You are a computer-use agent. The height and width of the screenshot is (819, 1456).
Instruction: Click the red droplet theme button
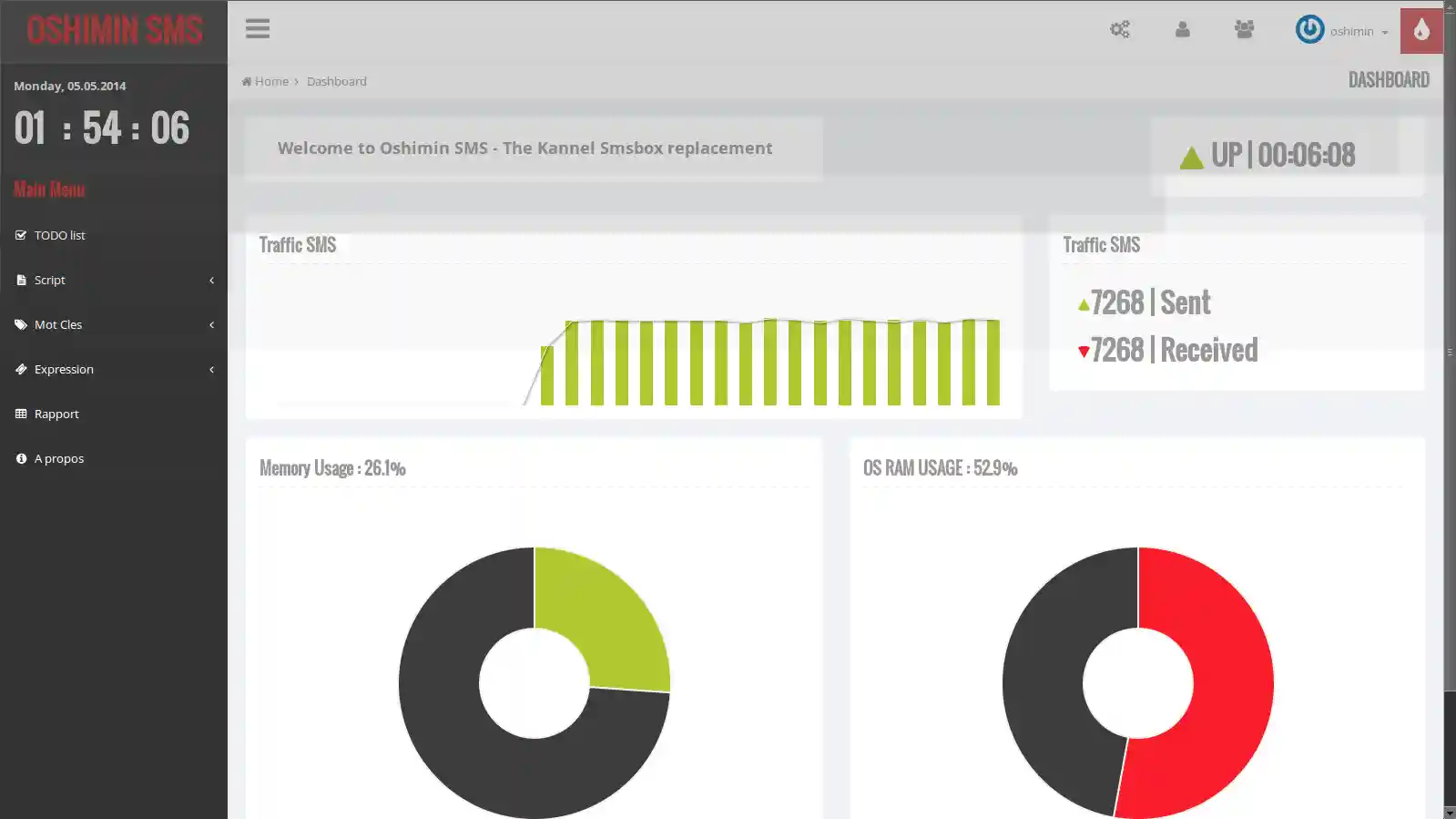point(1420,31)
